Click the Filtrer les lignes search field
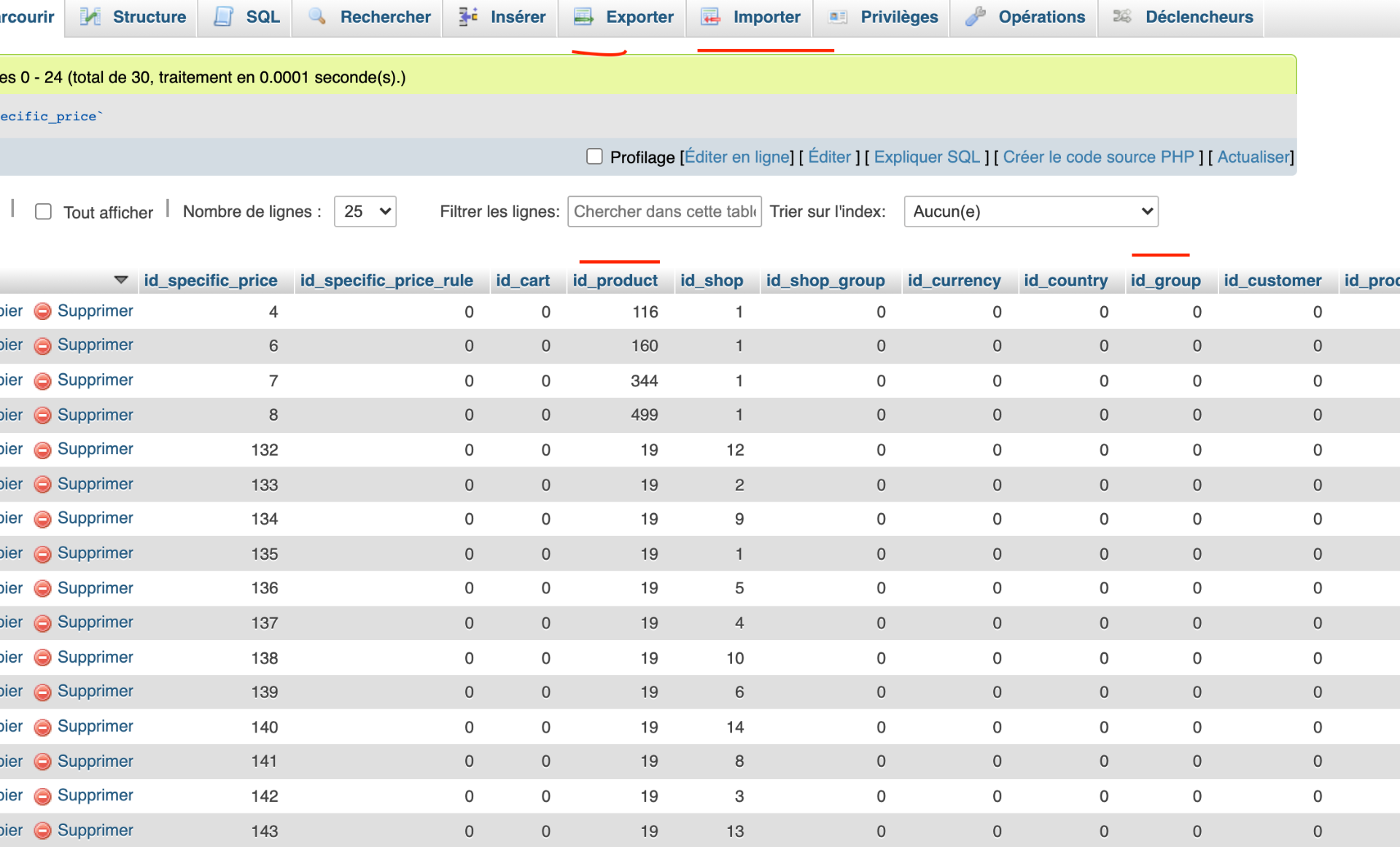1400x847 pixels. pyautogui.click(x=664, y=211)
